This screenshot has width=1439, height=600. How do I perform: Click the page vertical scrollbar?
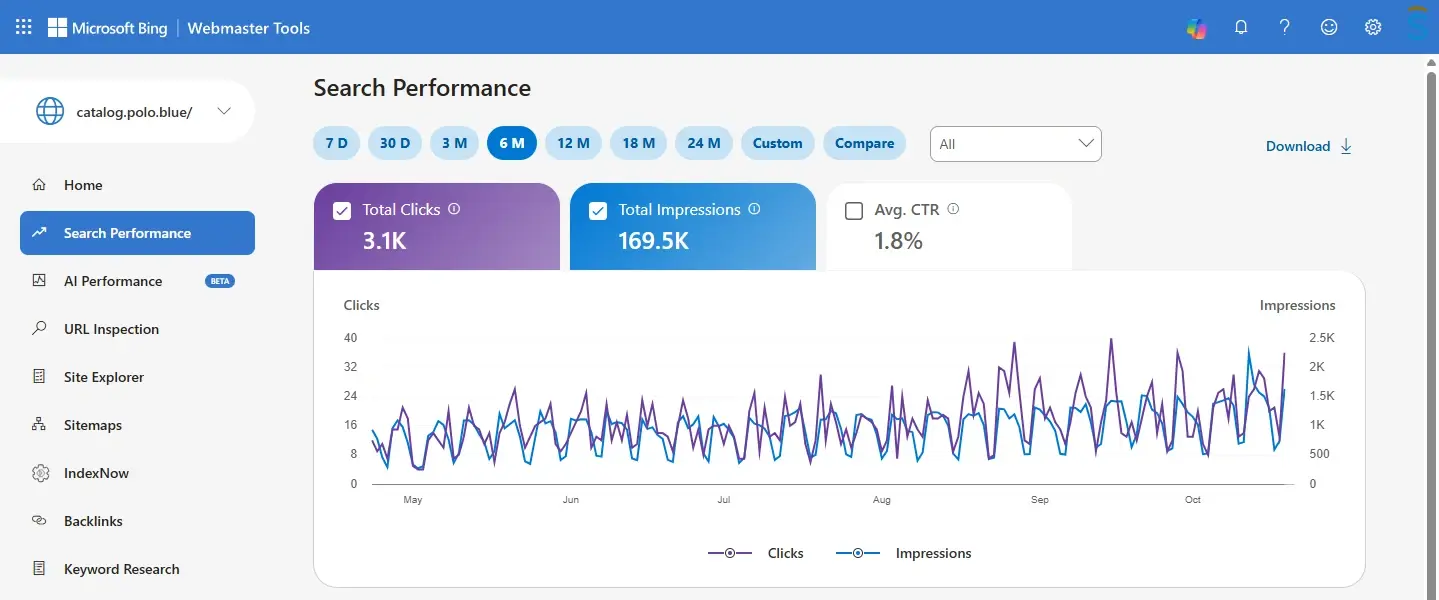(1431, 334)
